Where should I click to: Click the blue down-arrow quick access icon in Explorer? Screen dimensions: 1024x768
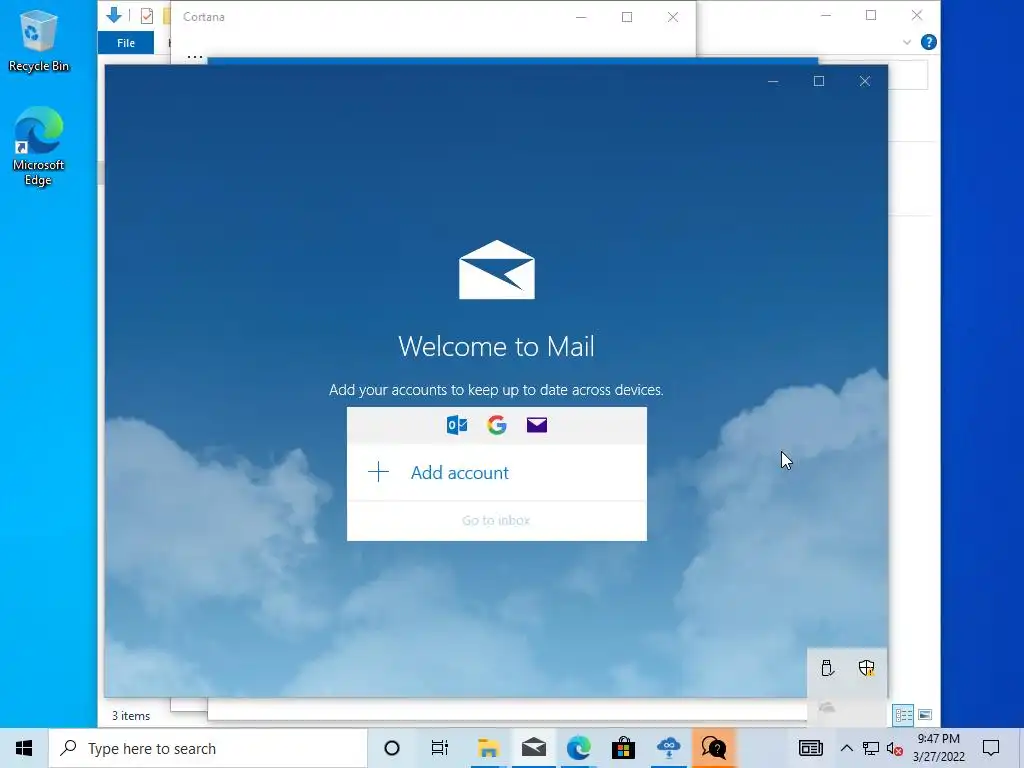pos(114,16)
